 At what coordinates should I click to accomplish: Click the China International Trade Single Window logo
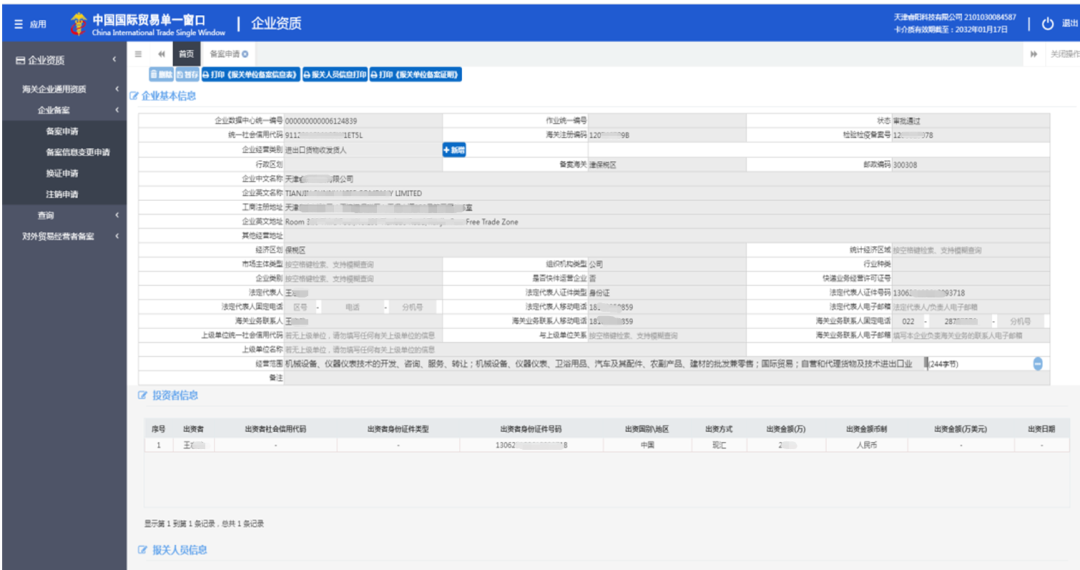[147, 24]
